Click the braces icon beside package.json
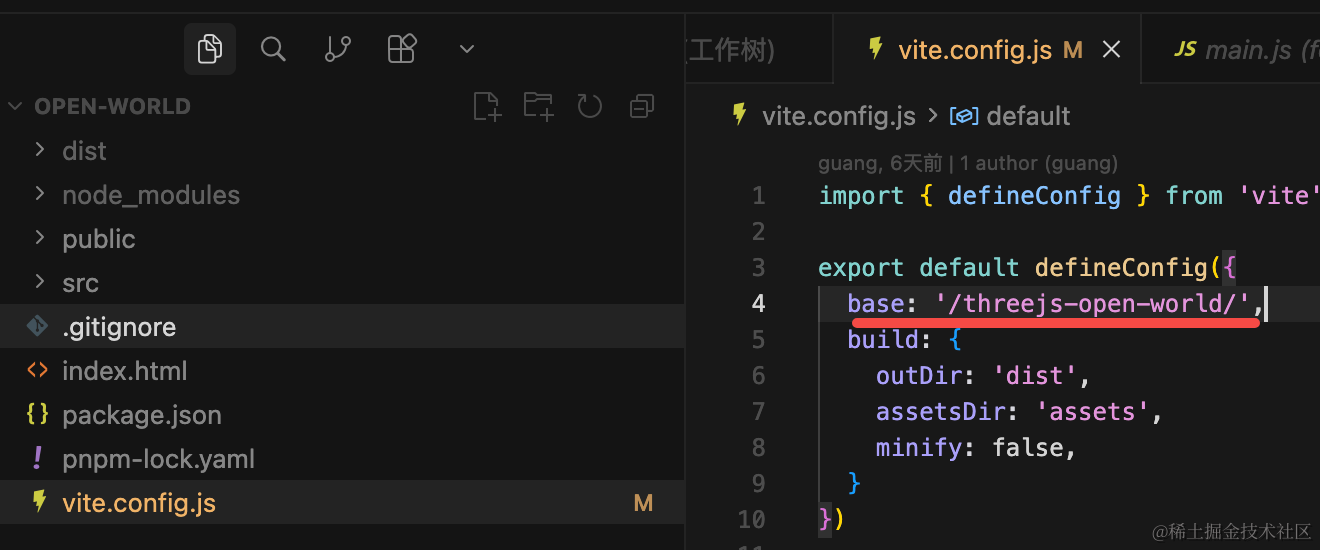This screenshot has width=1320, height=550. pos(38,415)
